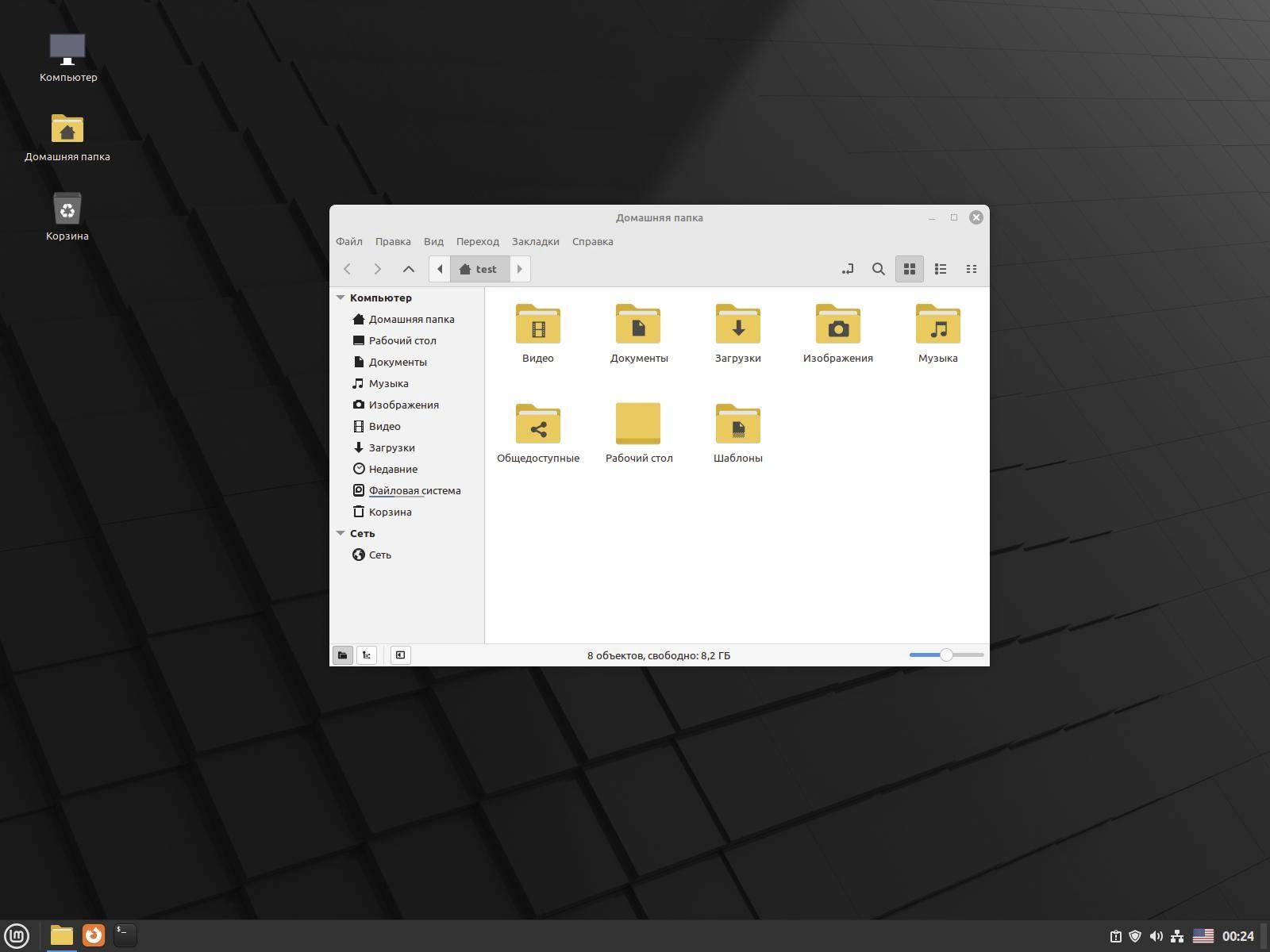1270x952 pixels.
Task: Select the Шаблоны folder icon
Action: tap(738, 424)
